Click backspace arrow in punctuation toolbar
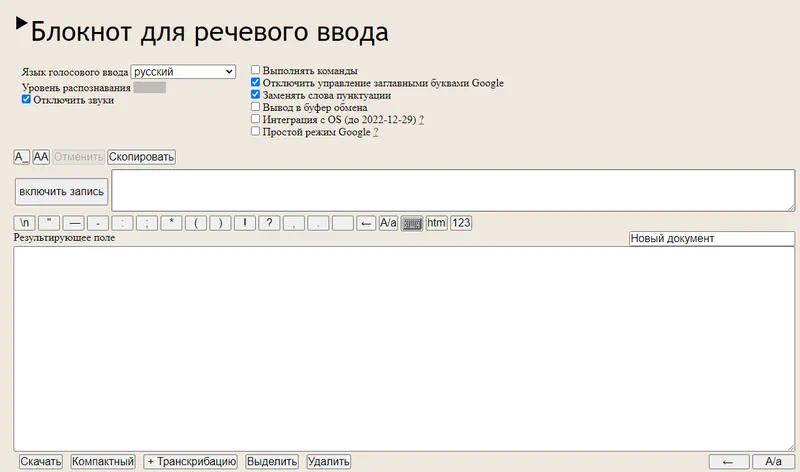The height and width of the screenshot is (472, 800). [366, 223]
